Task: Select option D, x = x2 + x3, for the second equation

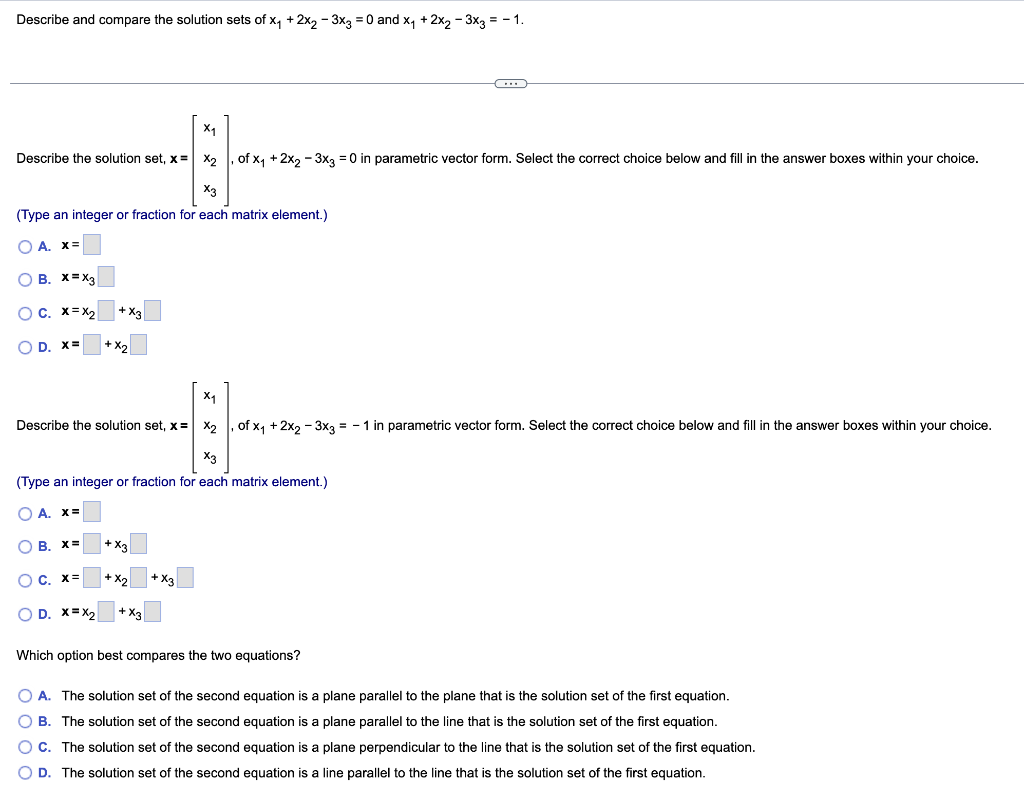Action: (x=25, y=615)
